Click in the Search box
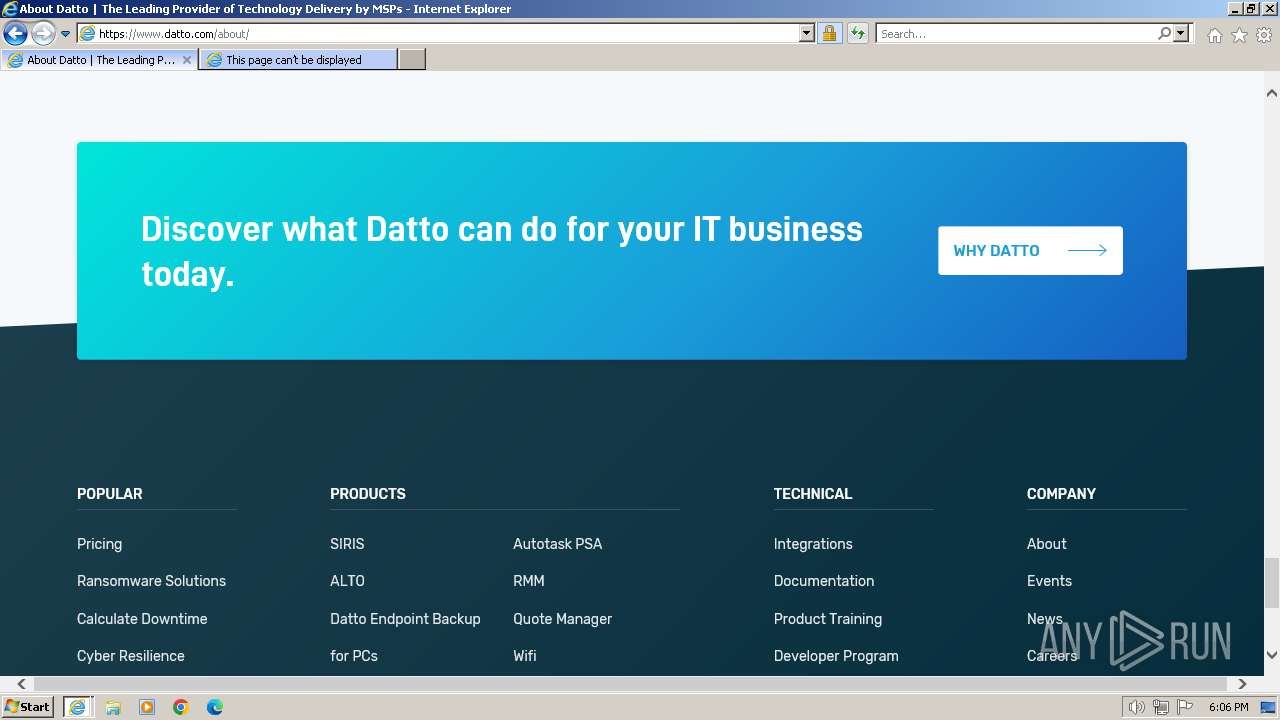Screen dimensions: 1280x720 [1015, 34]
